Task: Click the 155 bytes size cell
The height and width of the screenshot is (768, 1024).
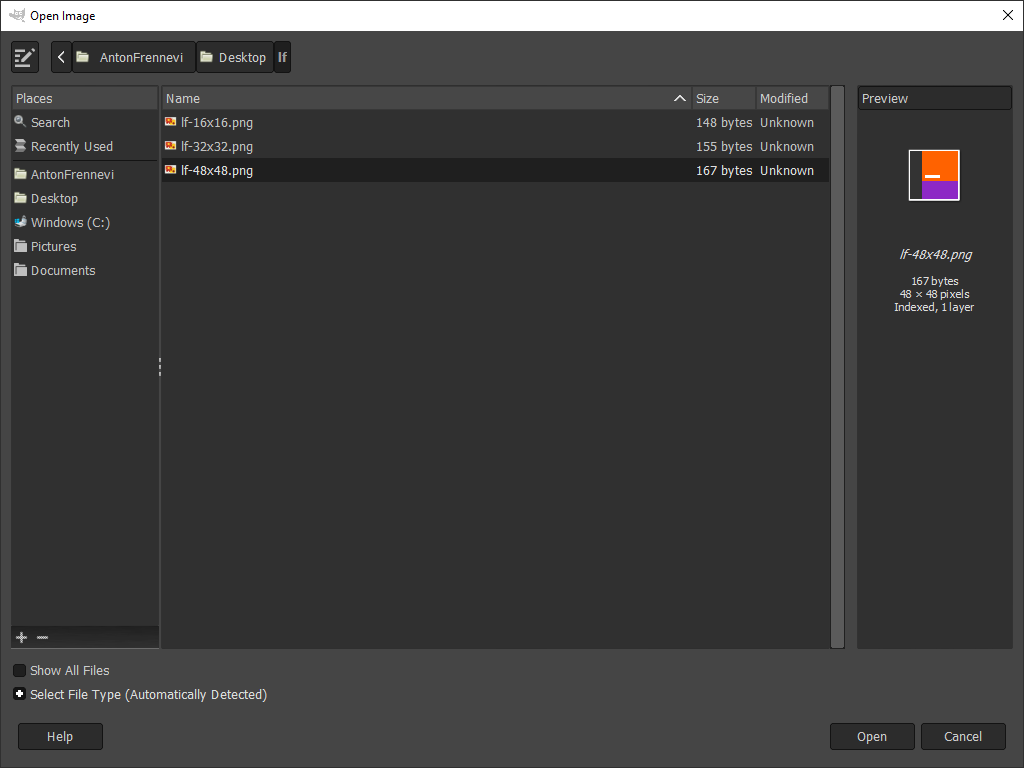Action: click(724, 147)
